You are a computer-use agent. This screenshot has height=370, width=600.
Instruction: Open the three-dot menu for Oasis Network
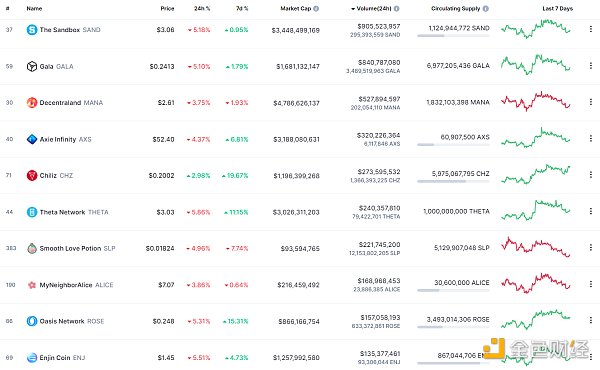point(591,320)
